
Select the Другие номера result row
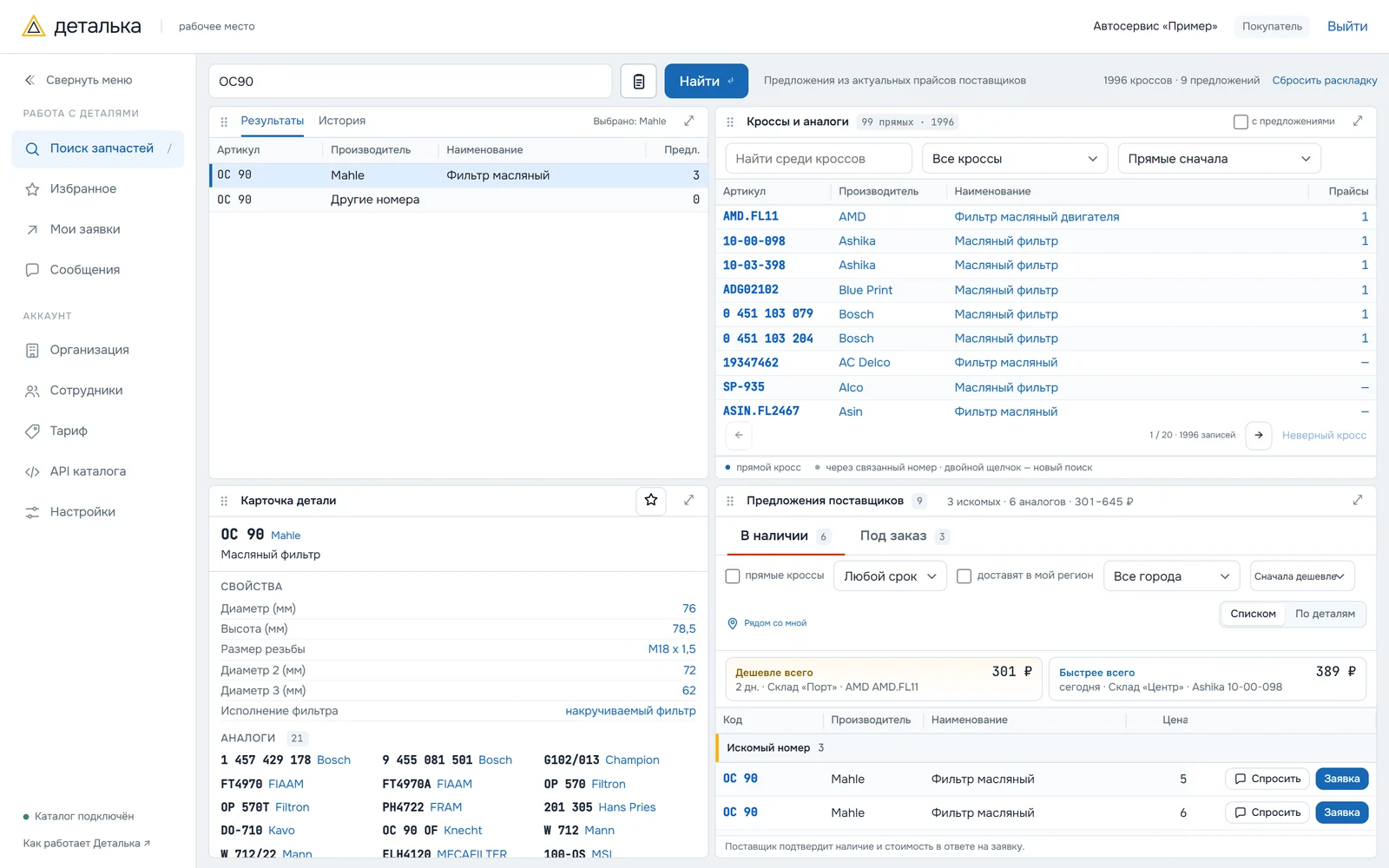[x=458, y=200]
